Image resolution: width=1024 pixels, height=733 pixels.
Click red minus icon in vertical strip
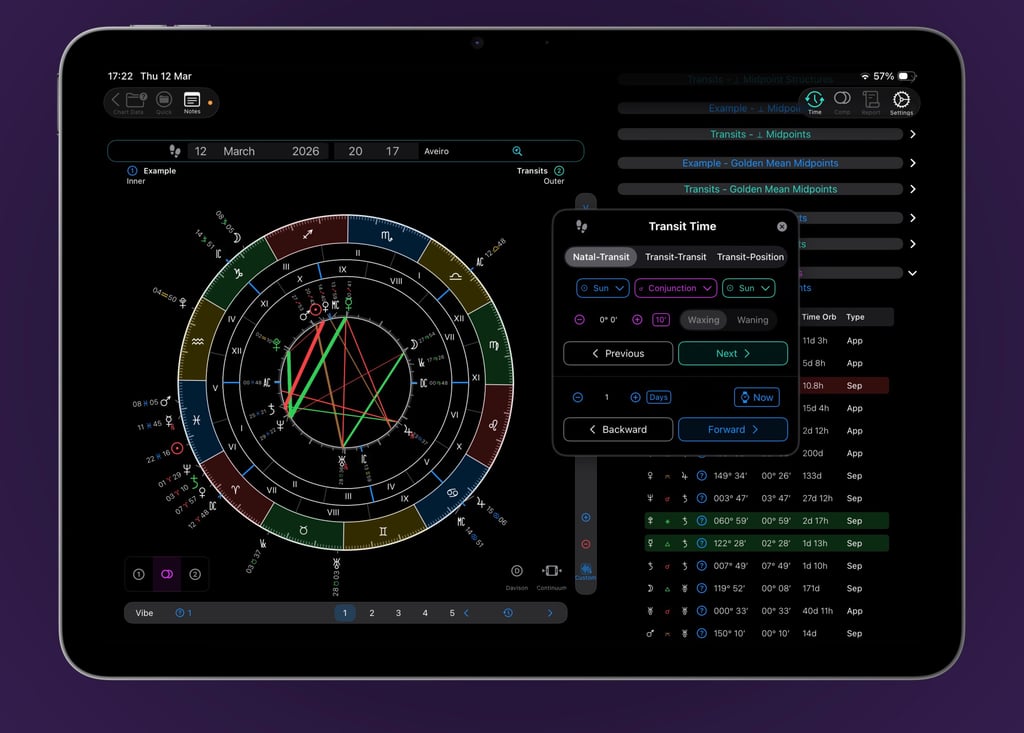pos(586,544)
